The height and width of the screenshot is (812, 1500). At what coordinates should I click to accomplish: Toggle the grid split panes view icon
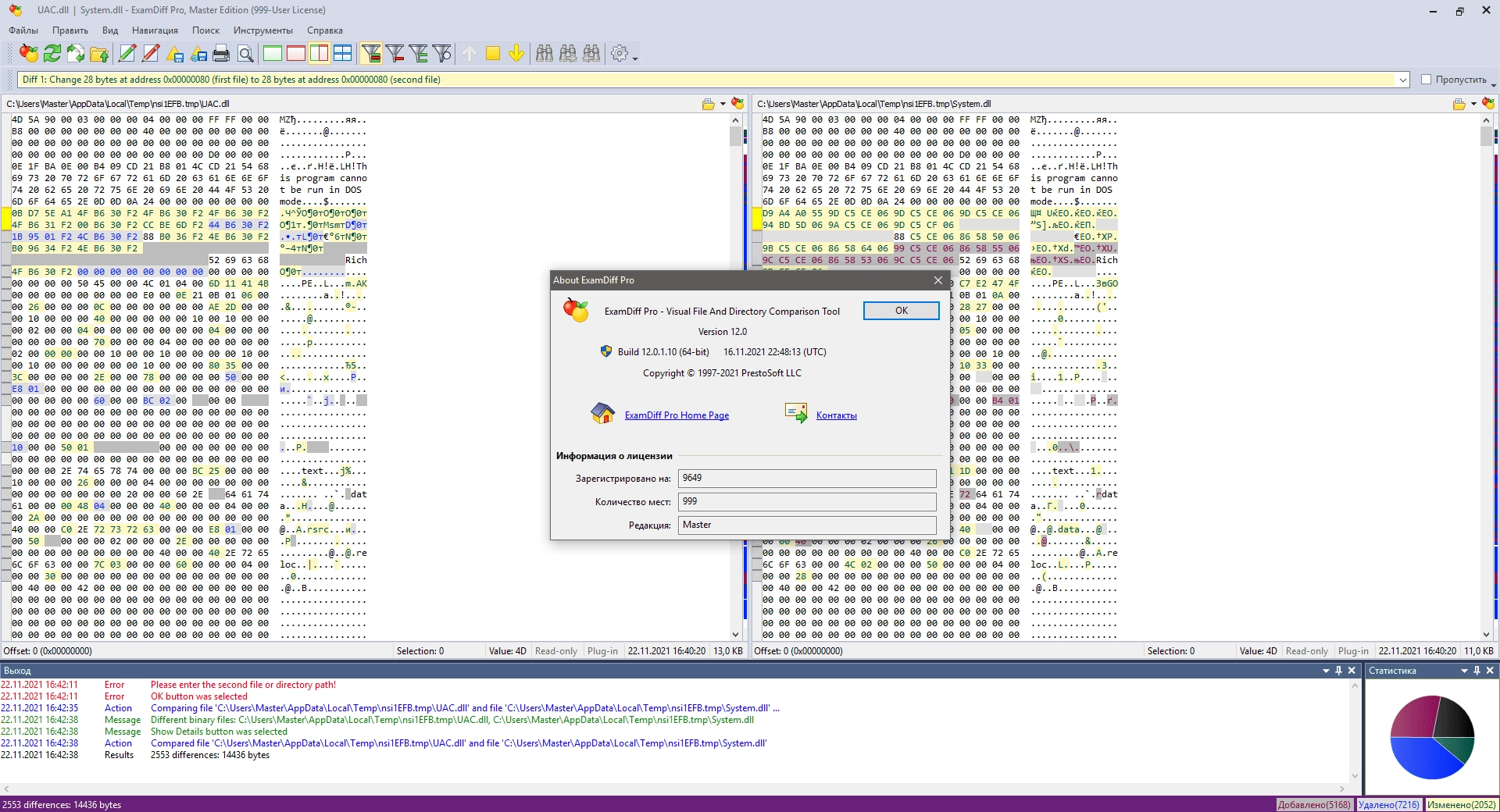pyautogui.click(x=343, y=53)
